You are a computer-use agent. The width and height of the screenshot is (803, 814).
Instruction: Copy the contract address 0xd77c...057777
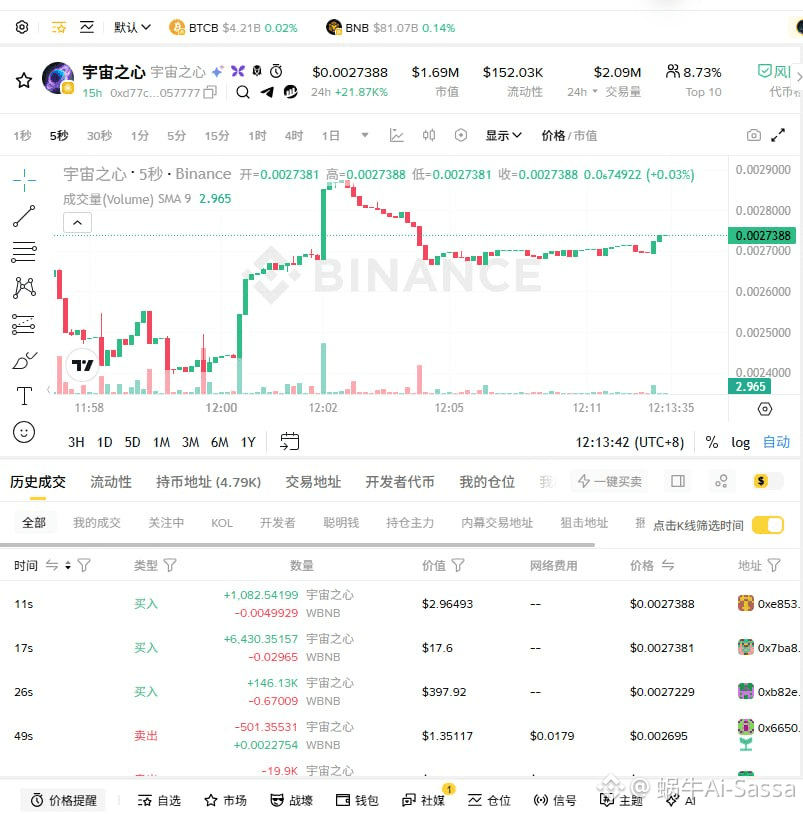tap(210, 92)
